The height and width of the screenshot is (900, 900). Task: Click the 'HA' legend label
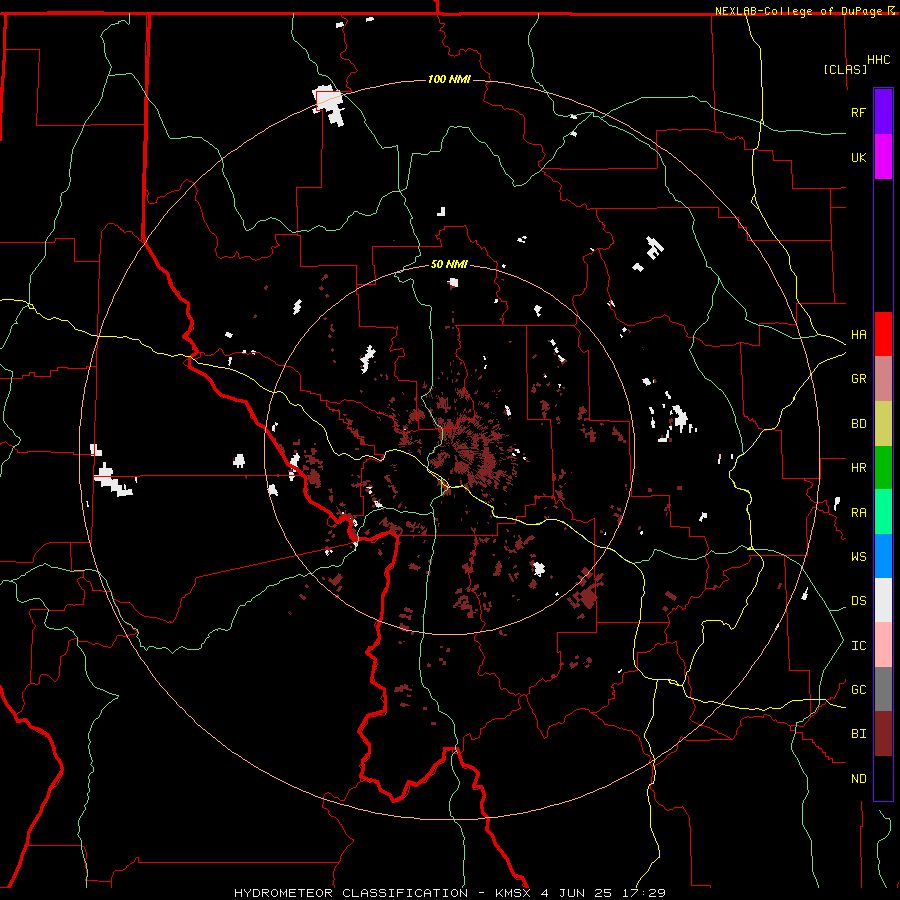pyautogui.click(x=858, y=334)
